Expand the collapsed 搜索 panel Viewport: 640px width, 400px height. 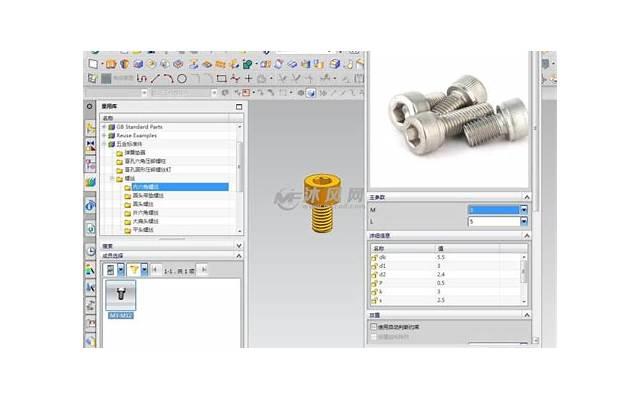[238, 245]
